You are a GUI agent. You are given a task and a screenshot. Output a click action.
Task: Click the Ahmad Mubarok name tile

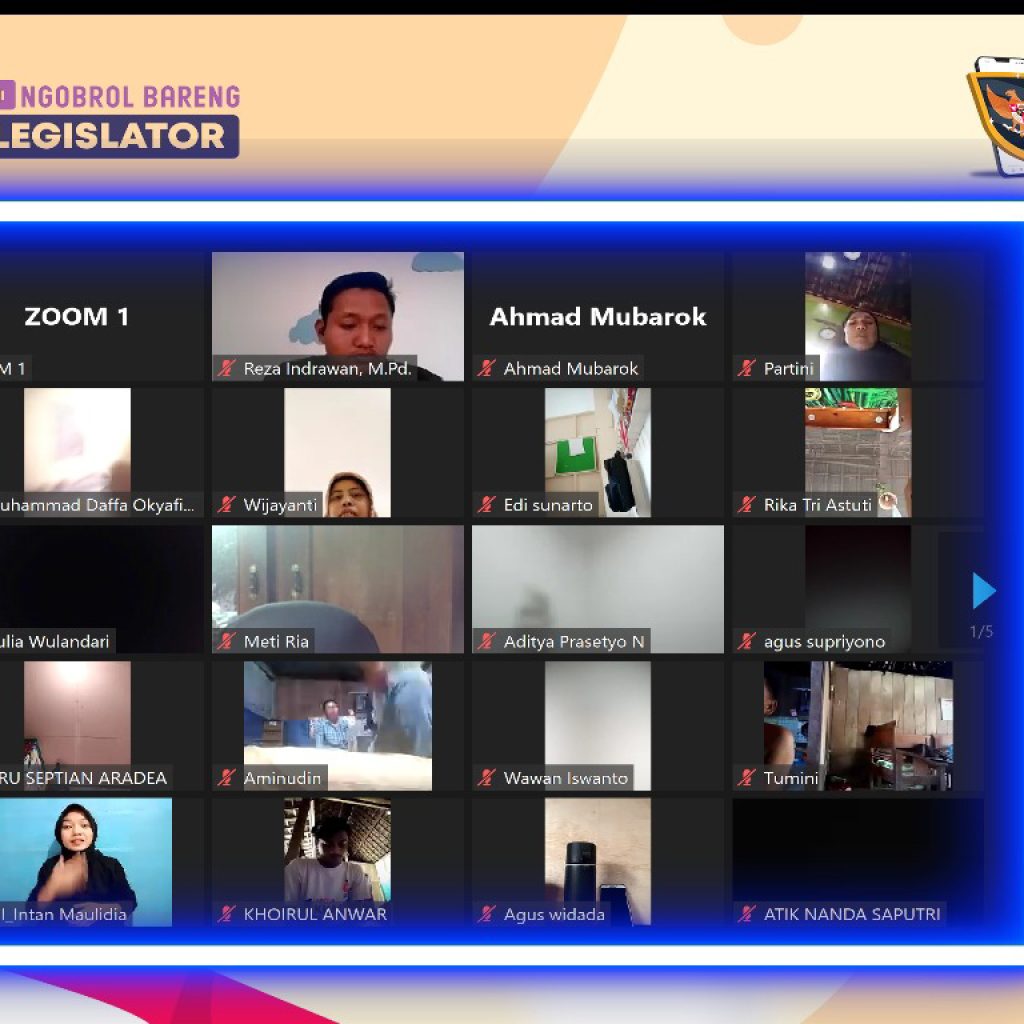(598, 316)
